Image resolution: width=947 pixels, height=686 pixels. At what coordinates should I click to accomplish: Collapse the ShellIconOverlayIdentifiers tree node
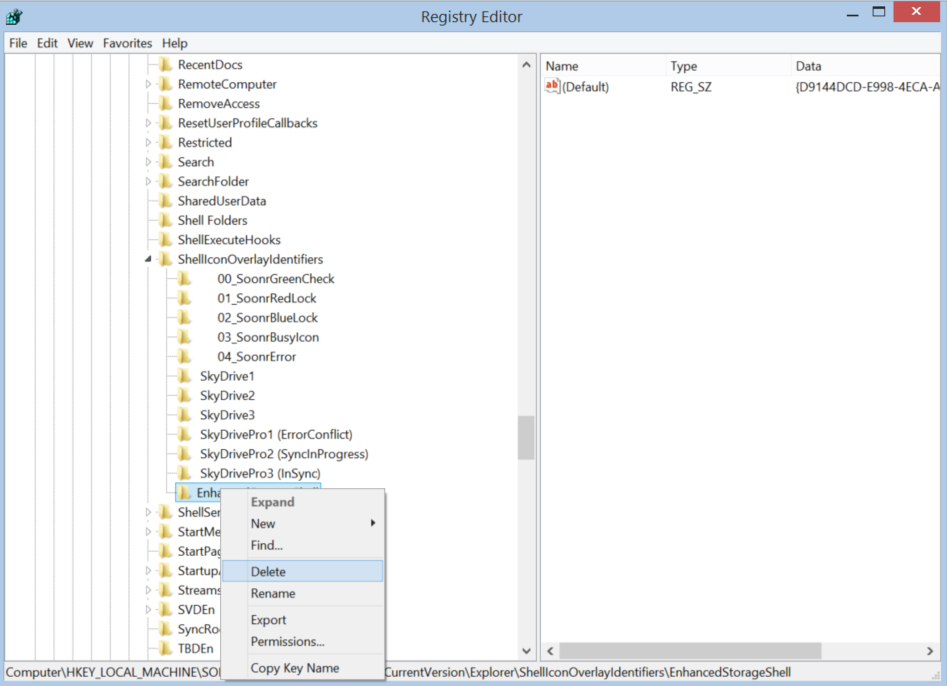click(149, 260)
